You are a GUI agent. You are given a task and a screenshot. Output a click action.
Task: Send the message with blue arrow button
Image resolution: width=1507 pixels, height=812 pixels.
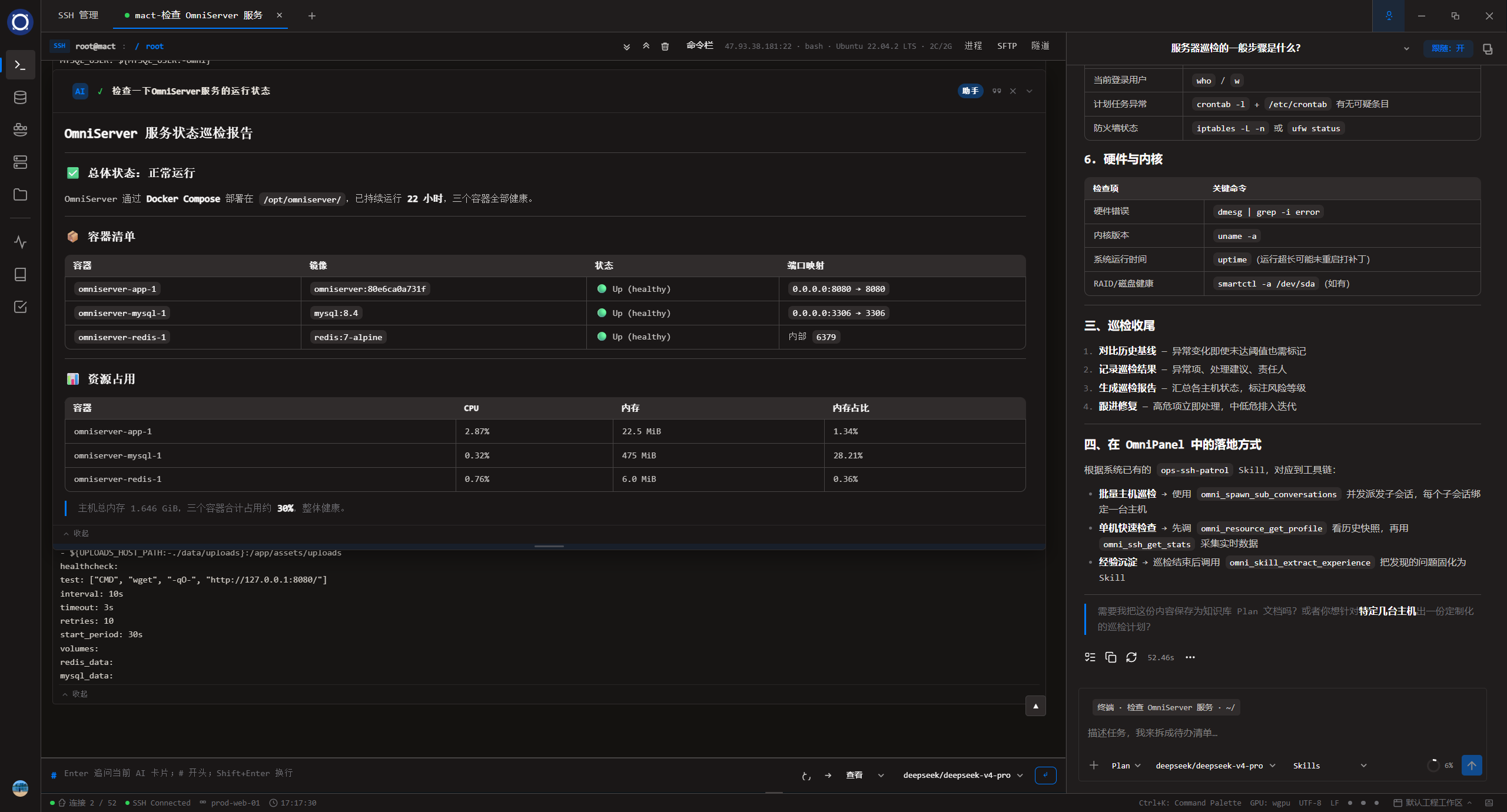[1472, 765]
